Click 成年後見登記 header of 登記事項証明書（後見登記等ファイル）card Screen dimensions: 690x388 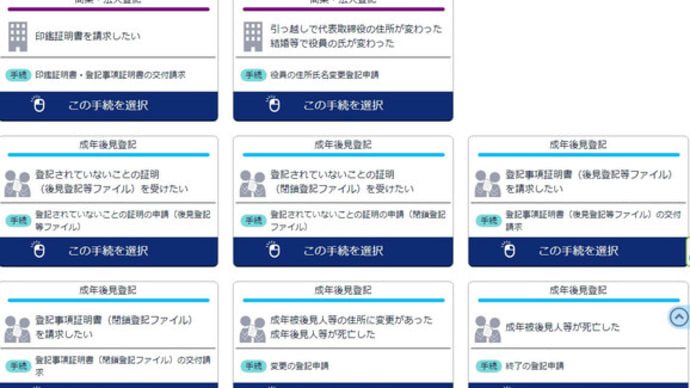(x=578, y=145)
